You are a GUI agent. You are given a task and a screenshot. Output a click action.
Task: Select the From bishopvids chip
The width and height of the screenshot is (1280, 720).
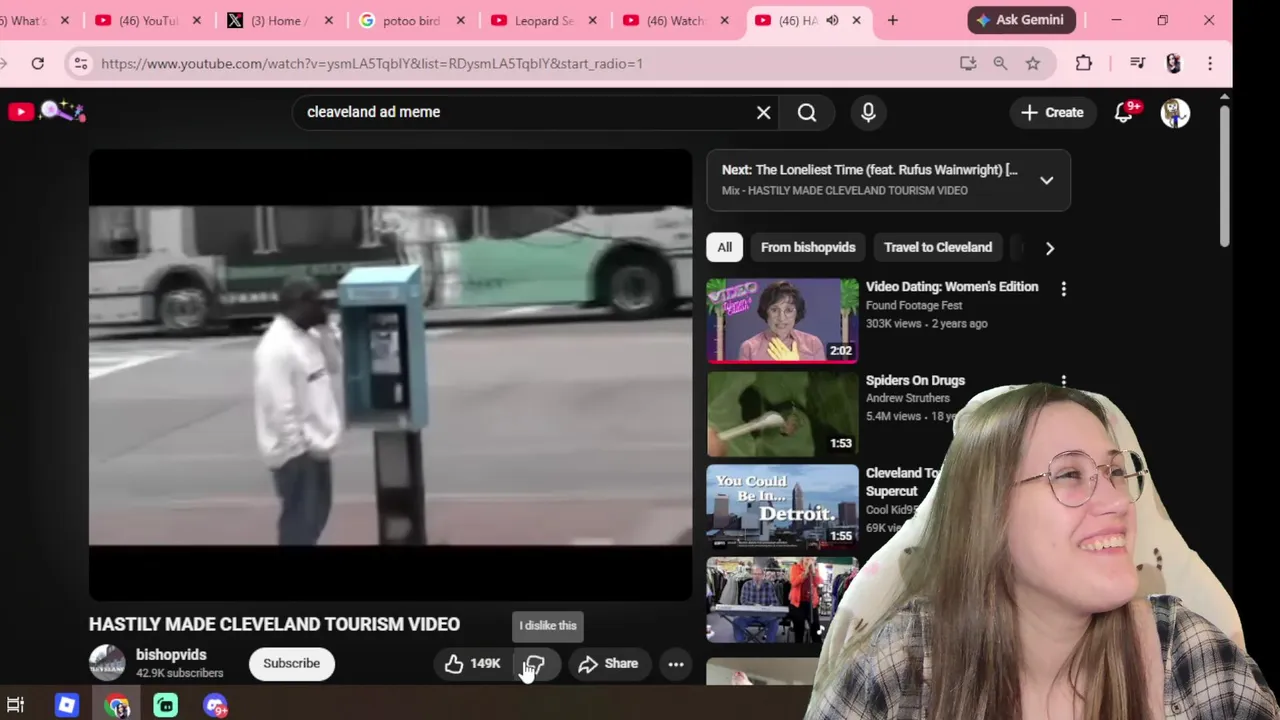(x=808, y=247)
